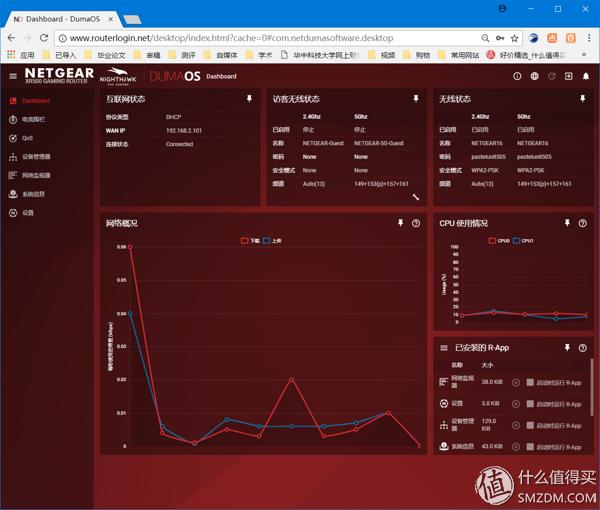Open the 学术 bookmarks folder

259,55
